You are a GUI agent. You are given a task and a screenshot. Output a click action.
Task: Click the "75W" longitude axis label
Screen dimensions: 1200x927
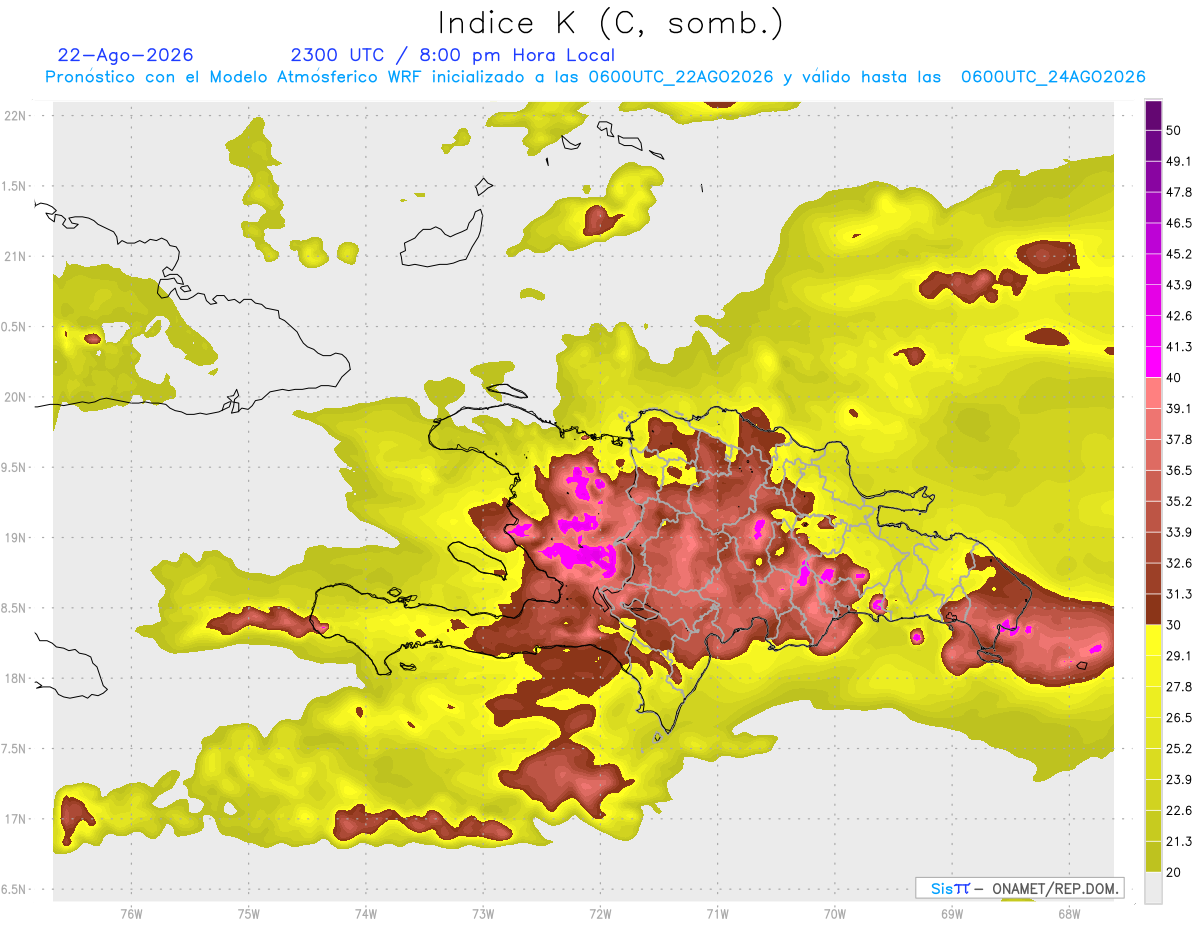[248, 913]
